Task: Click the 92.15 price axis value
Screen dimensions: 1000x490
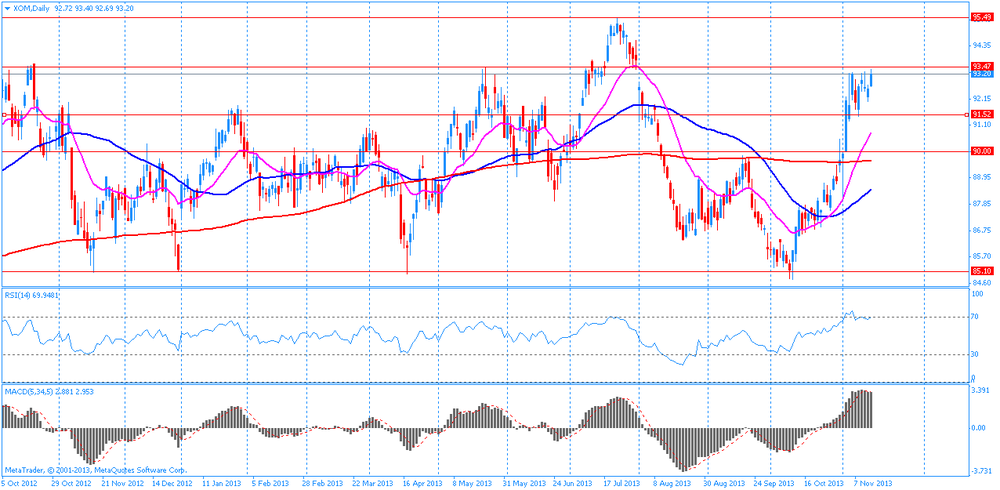Action: 982,98
